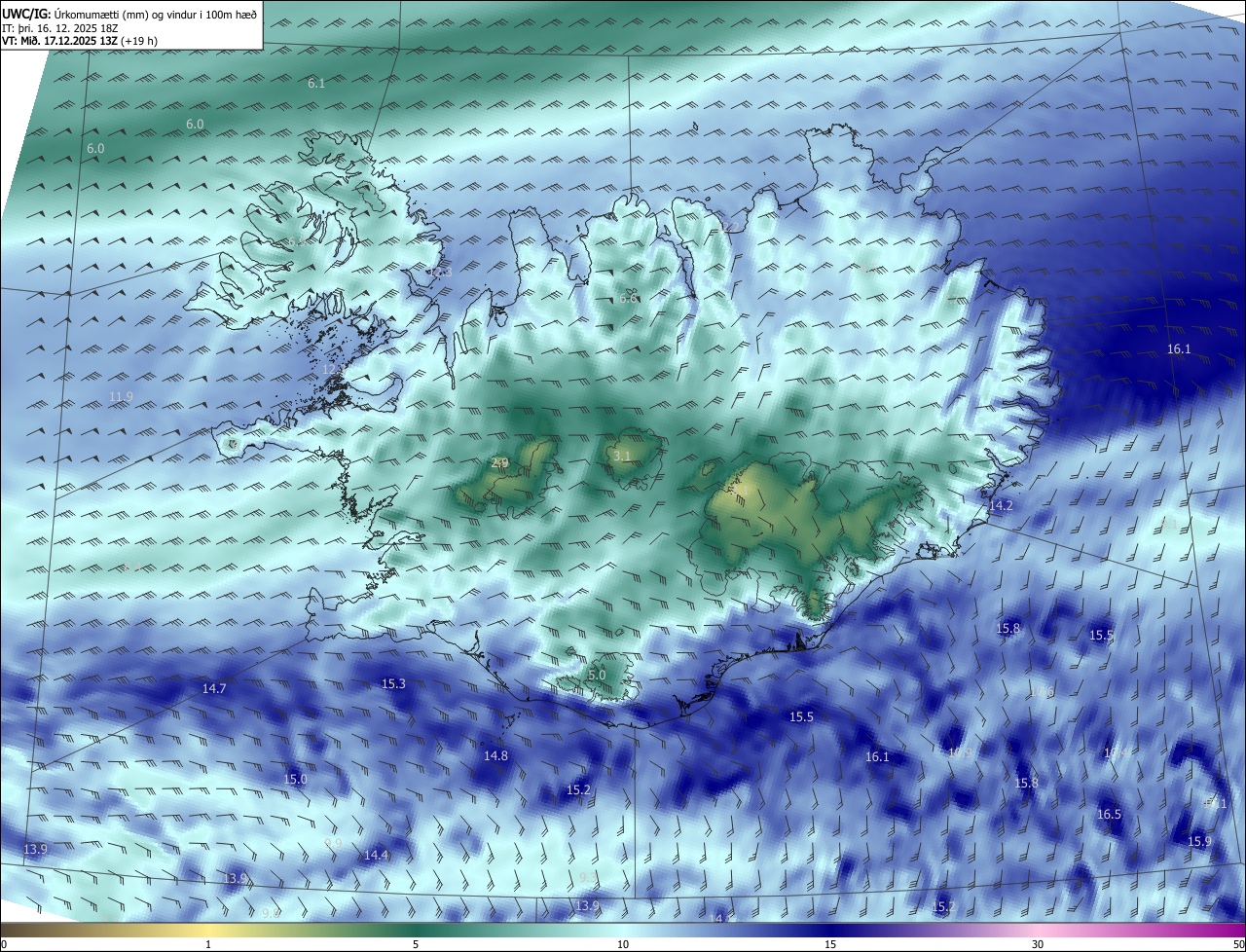Click the 5 tick label on the colour scale

416,944
